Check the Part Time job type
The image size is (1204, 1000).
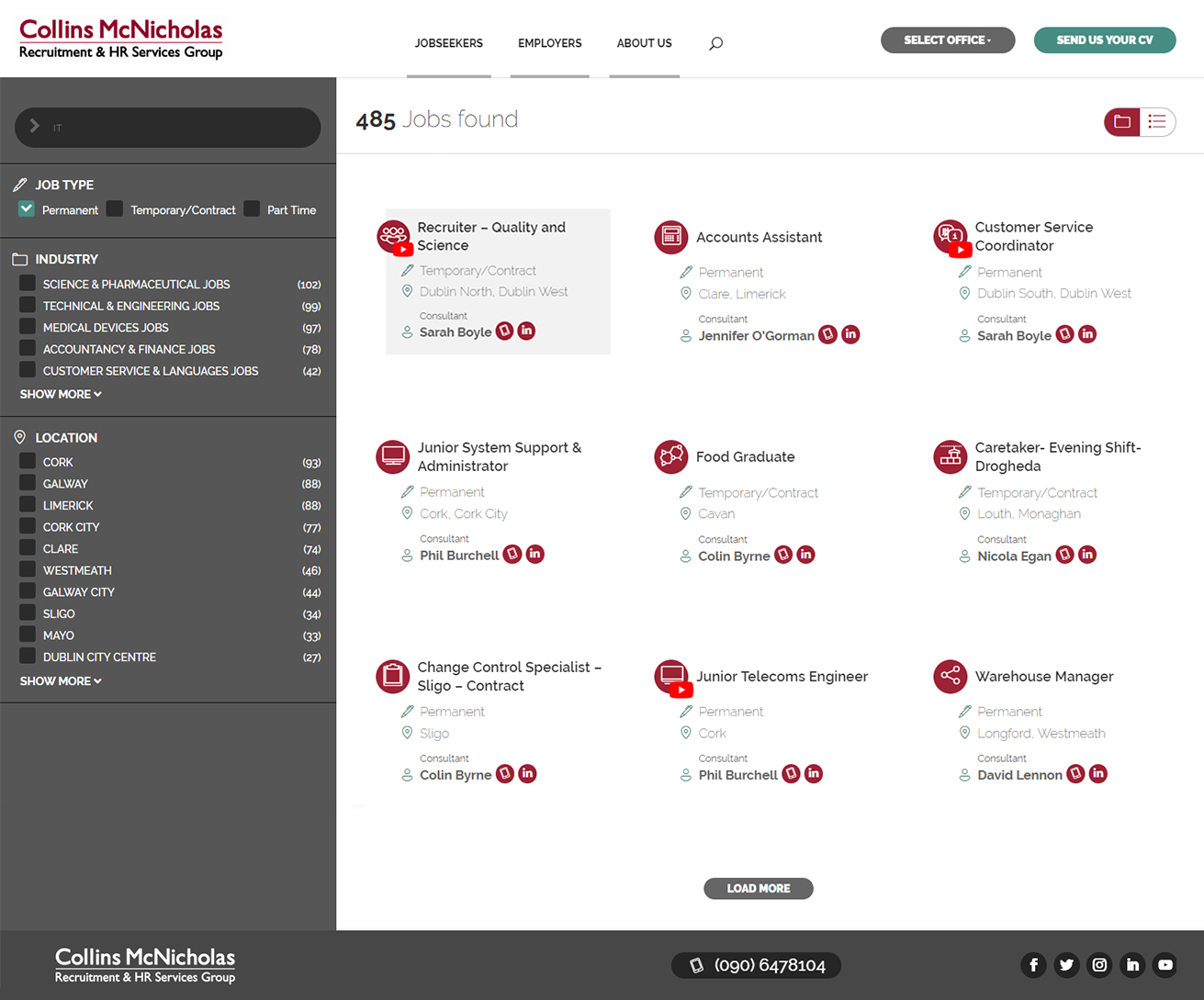pyautogui.click(x=252, y=209)
